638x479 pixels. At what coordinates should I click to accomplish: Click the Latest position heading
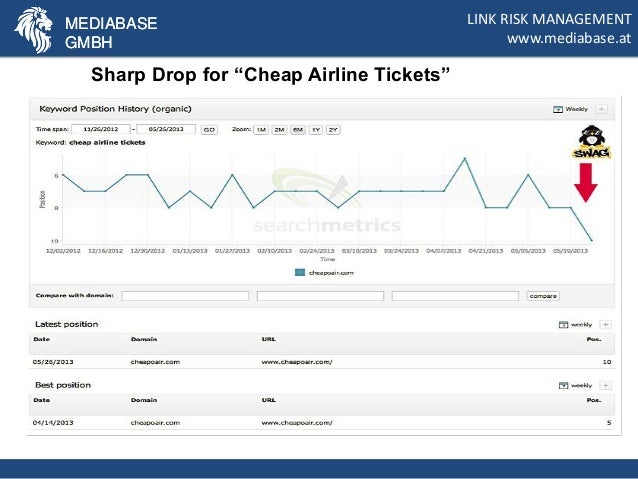(67, 324)
